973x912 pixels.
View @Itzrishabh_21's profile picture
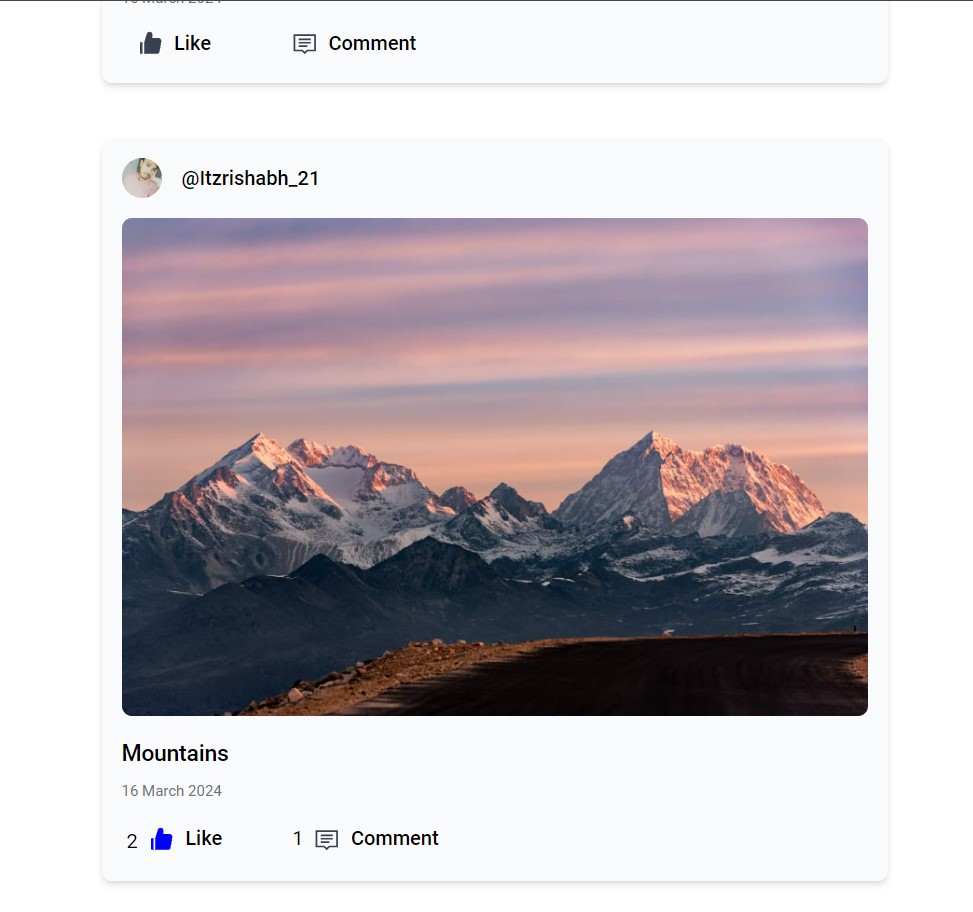141,178
